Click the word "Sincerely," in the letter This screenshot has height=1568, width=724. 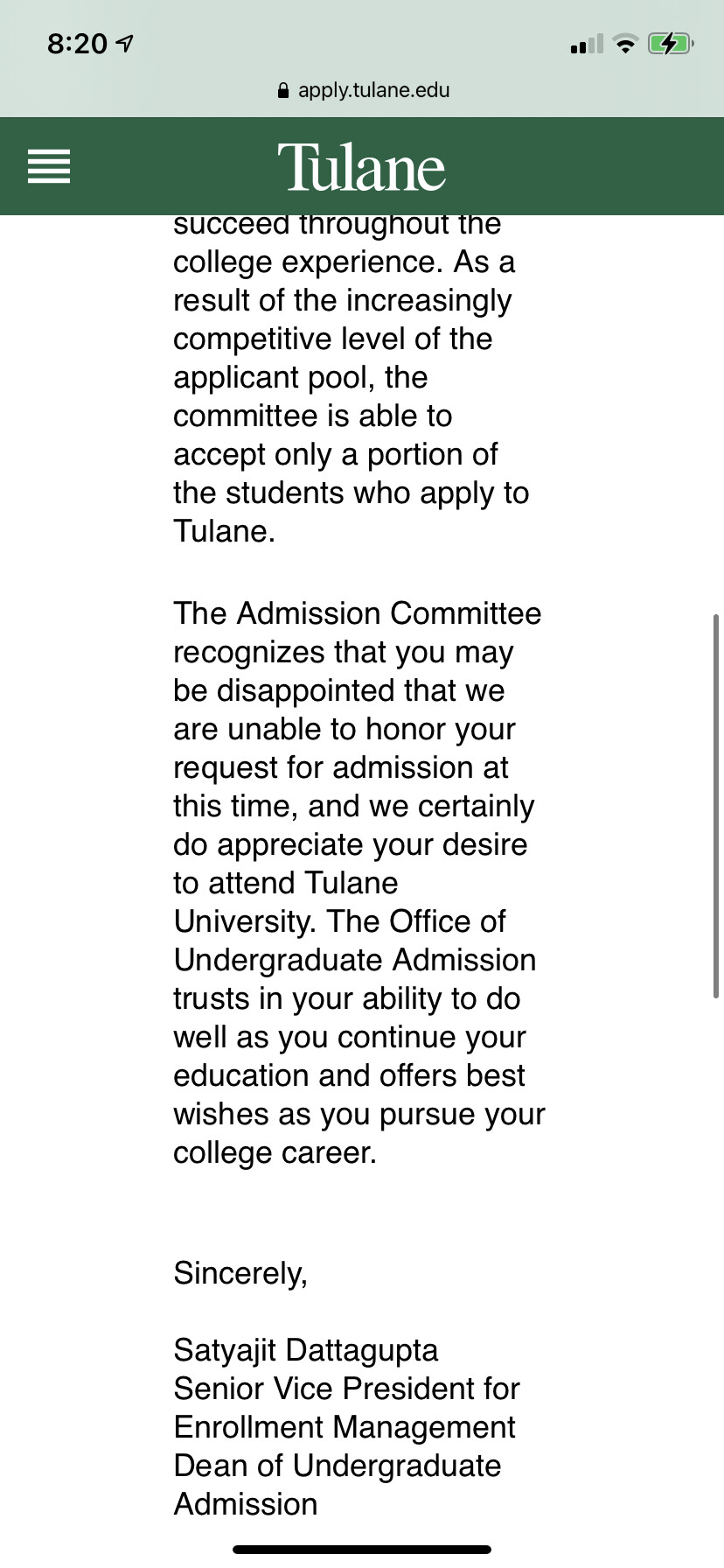[240, 1273]
